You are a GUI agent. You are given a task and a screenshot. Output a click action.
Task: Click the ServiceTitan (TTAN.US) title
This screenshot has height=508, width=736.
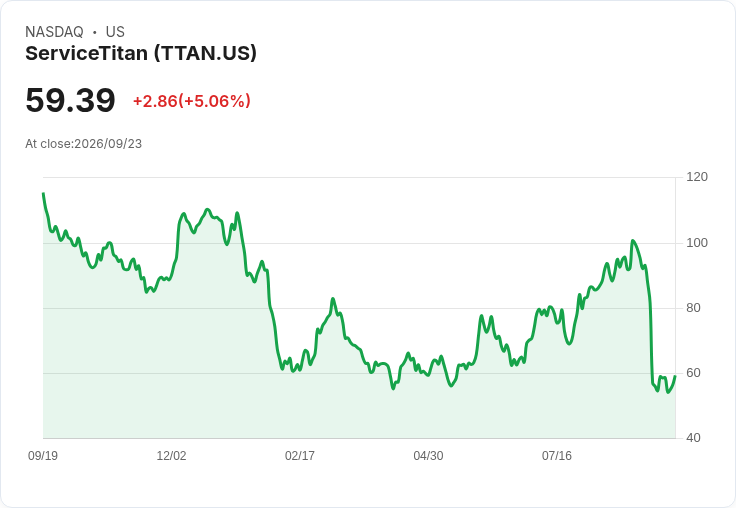[x=141, y=54]
